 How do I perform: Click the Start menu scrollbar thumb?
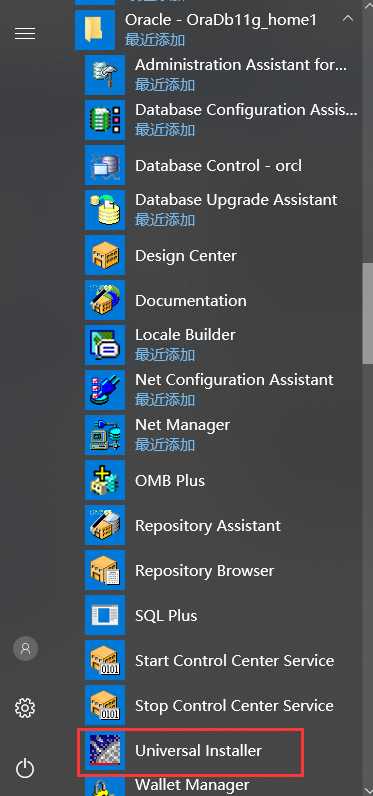(368, 313)
